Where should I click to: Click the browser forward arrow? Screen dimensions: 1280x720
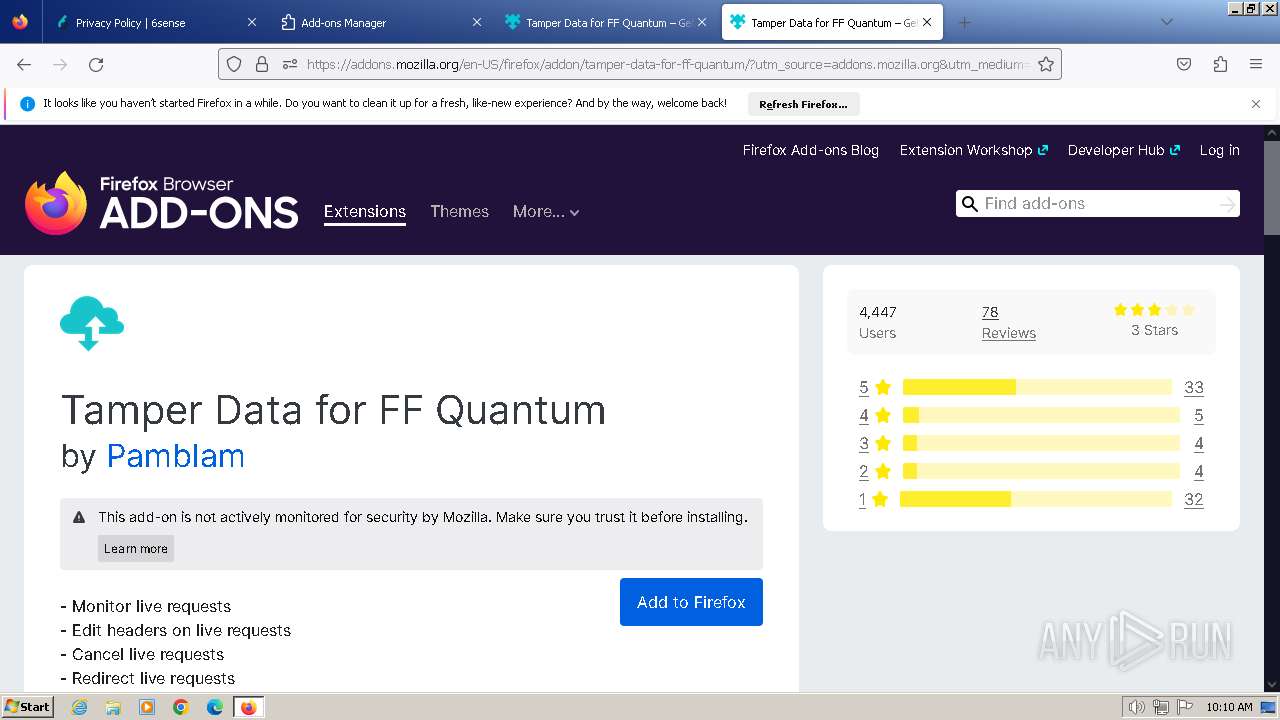[60, 64]
